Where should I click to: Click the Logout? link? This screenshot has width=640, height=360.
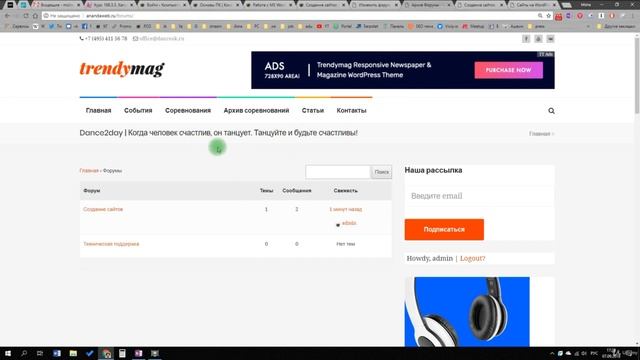tap(473, 258)
